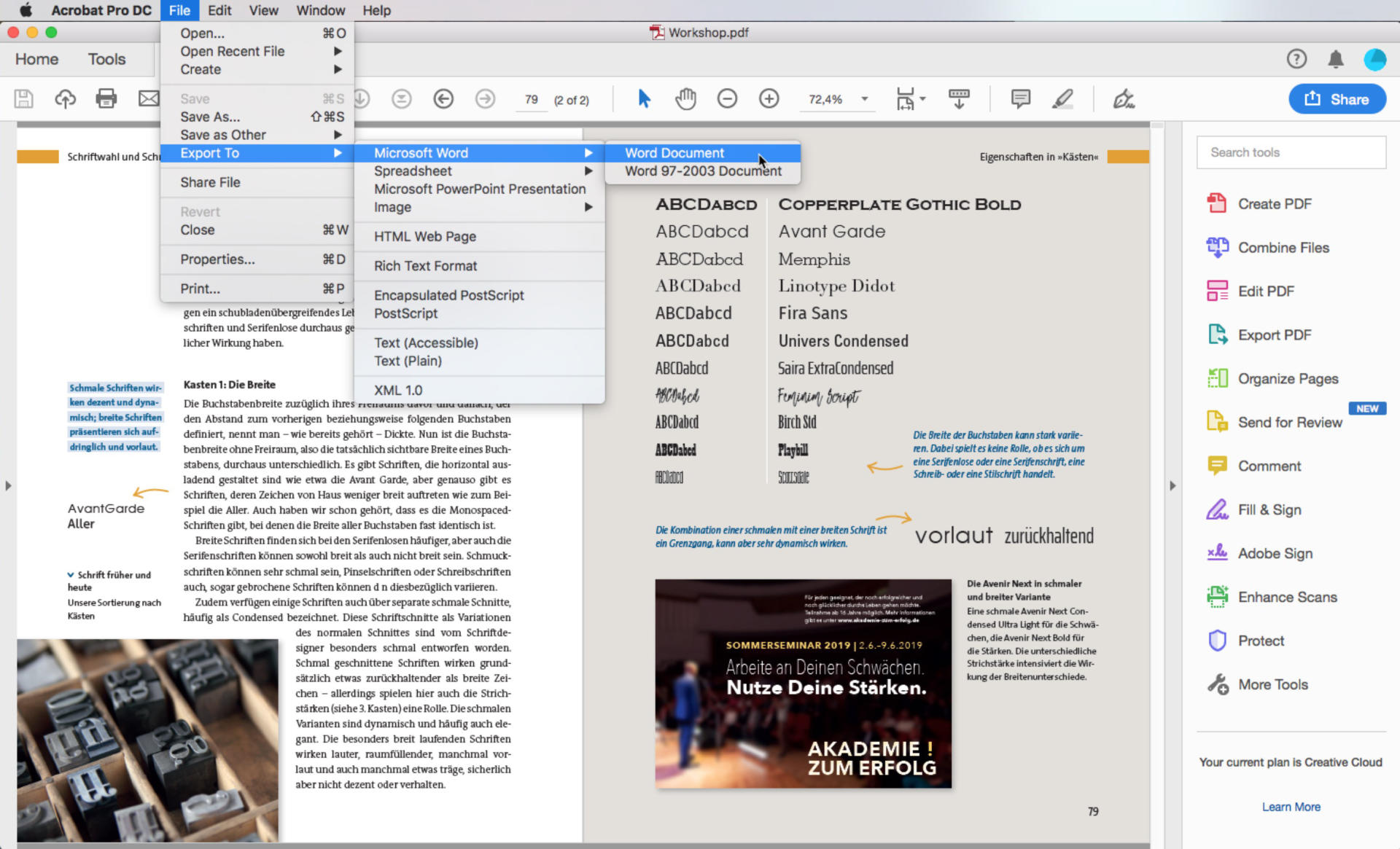The height and width of the screenshot is (849, 1400).
Task: Activate the Selection arrow tool
Action: (644, 98)
